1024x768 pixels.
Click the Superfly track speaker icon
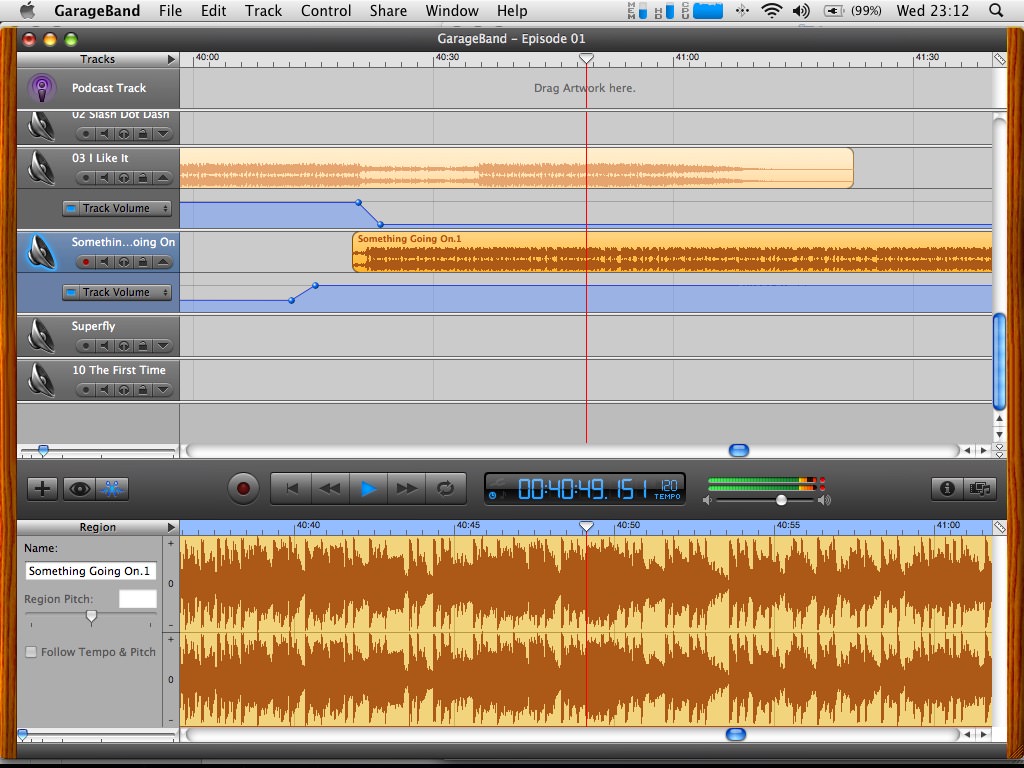tap(42, 335)
